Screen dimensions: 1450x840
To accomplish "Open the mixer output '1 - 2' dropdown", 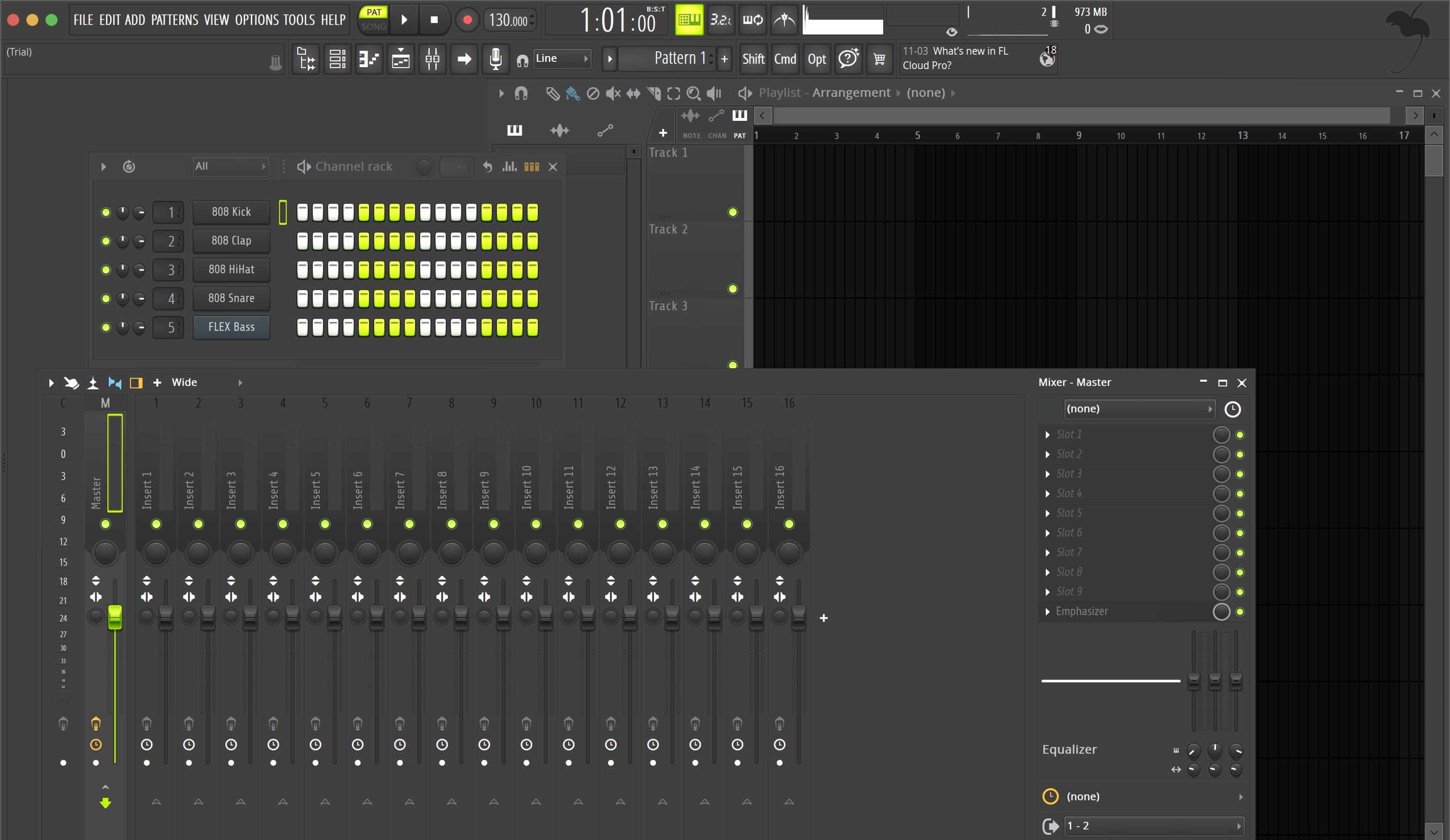I will tap(1154, 826).
